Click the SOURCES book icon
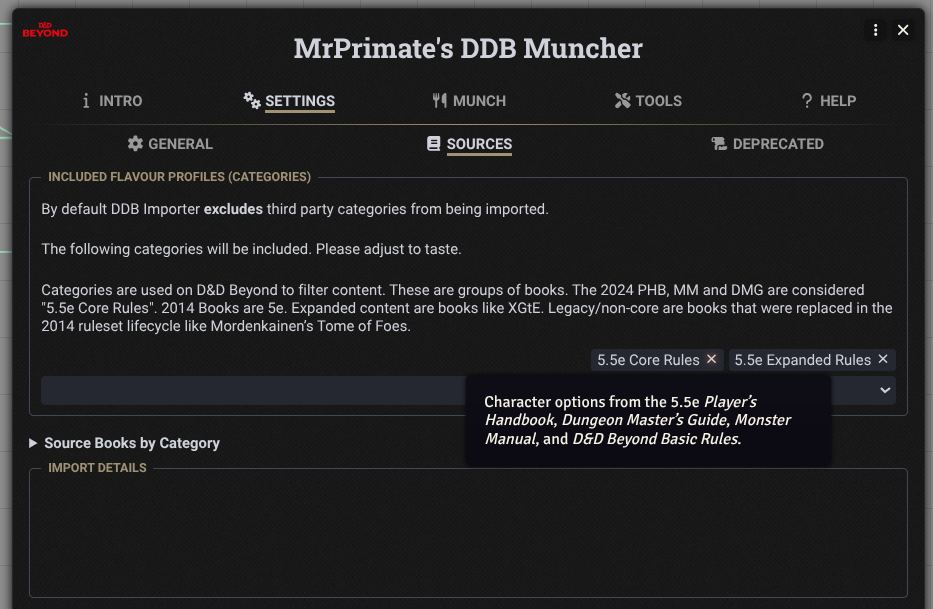Viewport: 933px width, 609px height. pyautogui.click(x=433, y=143)
